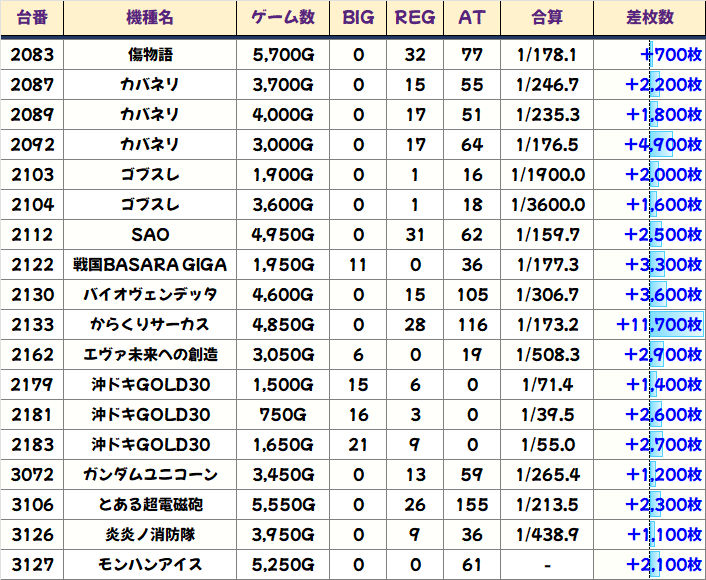Click the +11,700枚 difference value

coord(659,325)
